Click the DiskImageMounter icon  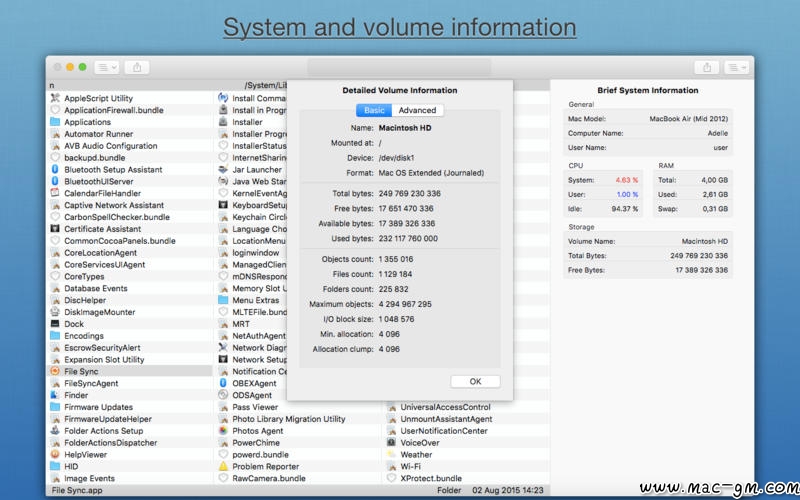click(55, 312)
